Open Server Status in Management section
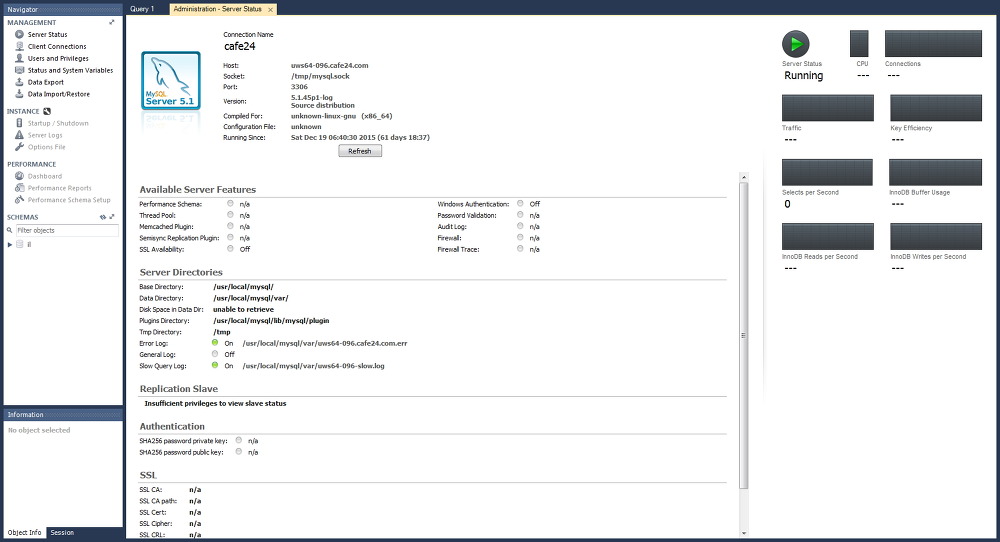The image size is (1000, 542). click(x=47, y=34)
